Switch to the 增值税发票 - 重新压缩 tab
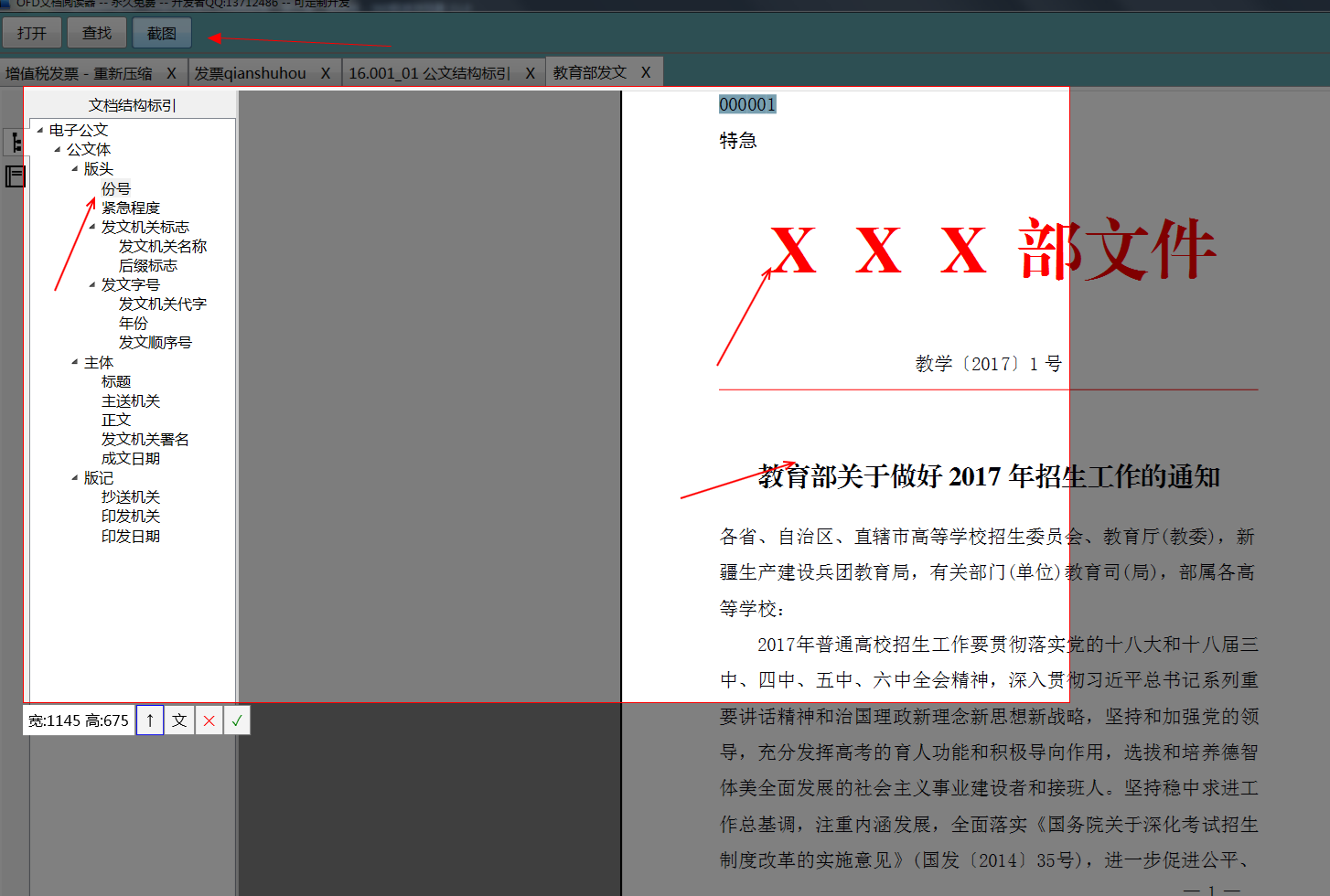The width and height of the screenshot is (1330, 896). tap(79, 73)
